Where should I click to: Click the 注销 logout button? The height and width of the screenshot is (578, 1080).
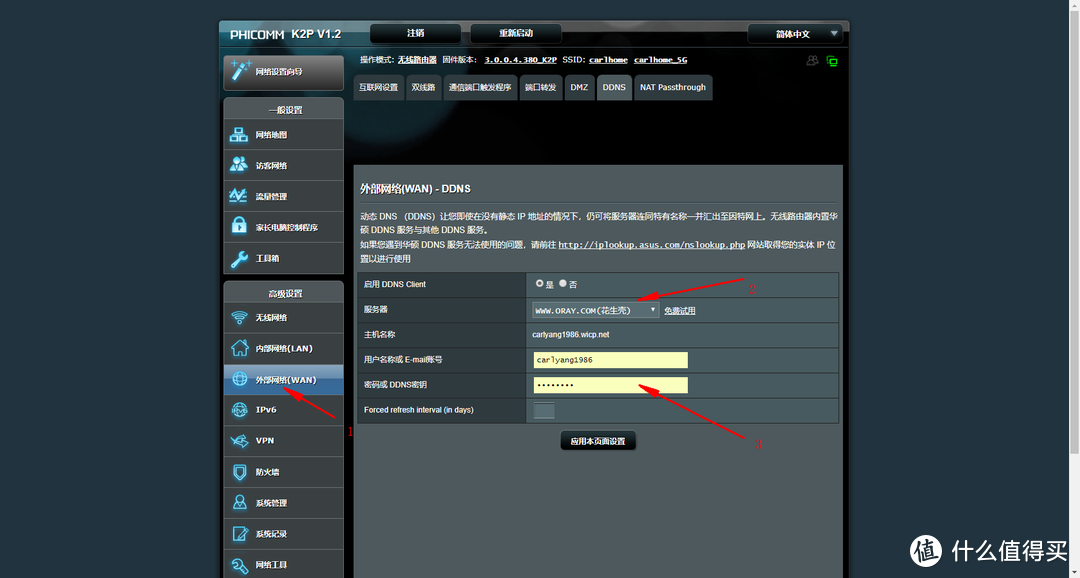415,33
